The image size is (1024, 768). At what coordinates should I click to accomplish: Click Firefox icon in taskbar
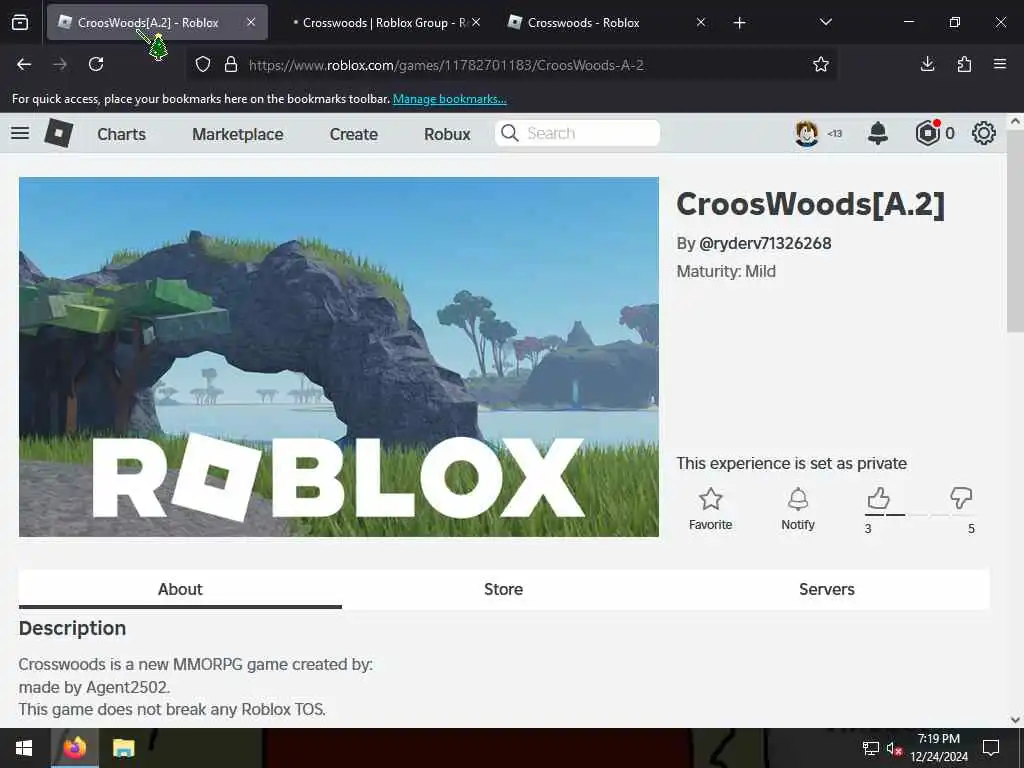click(x=74, y=748)
